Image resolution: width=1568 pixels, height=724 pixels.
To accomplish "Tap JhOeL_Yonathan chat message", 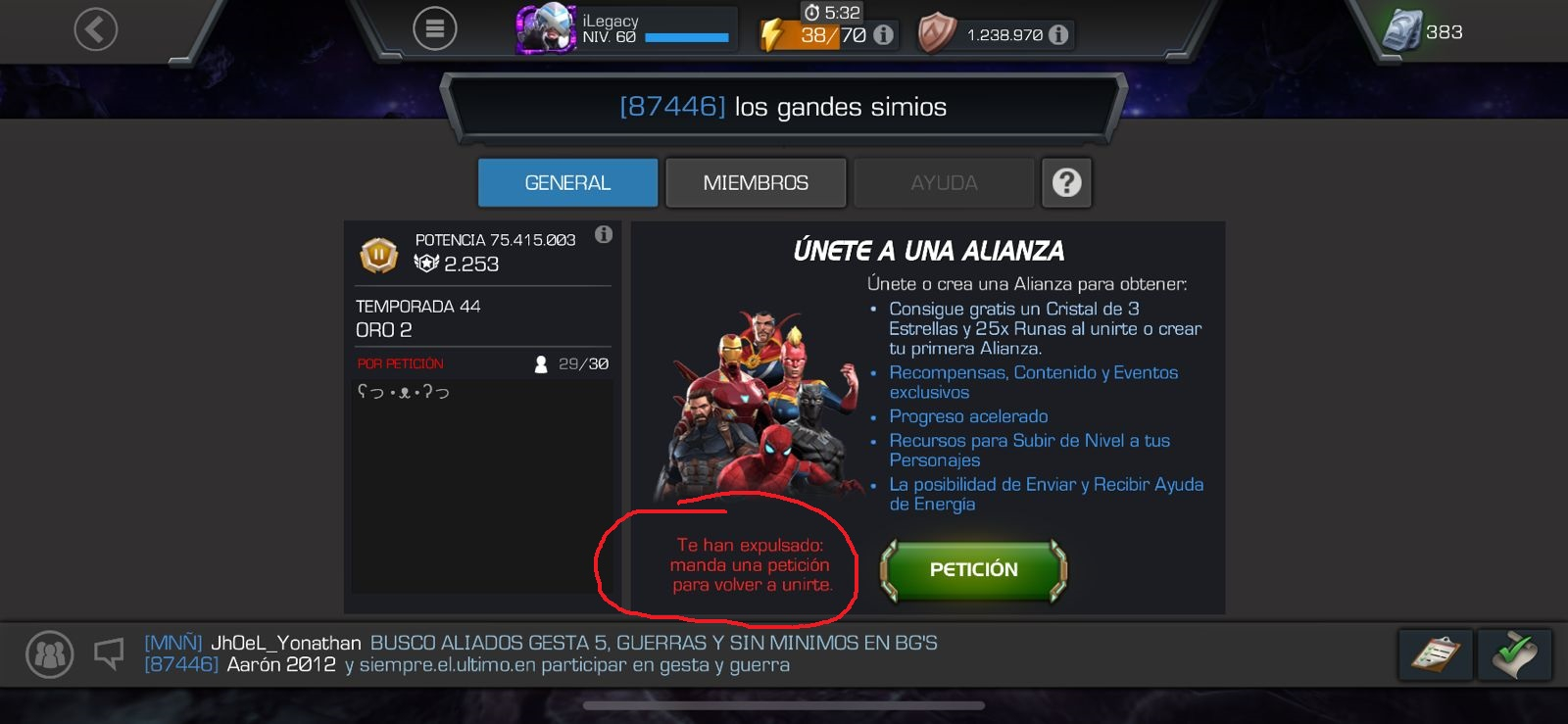I will [541, 643].
